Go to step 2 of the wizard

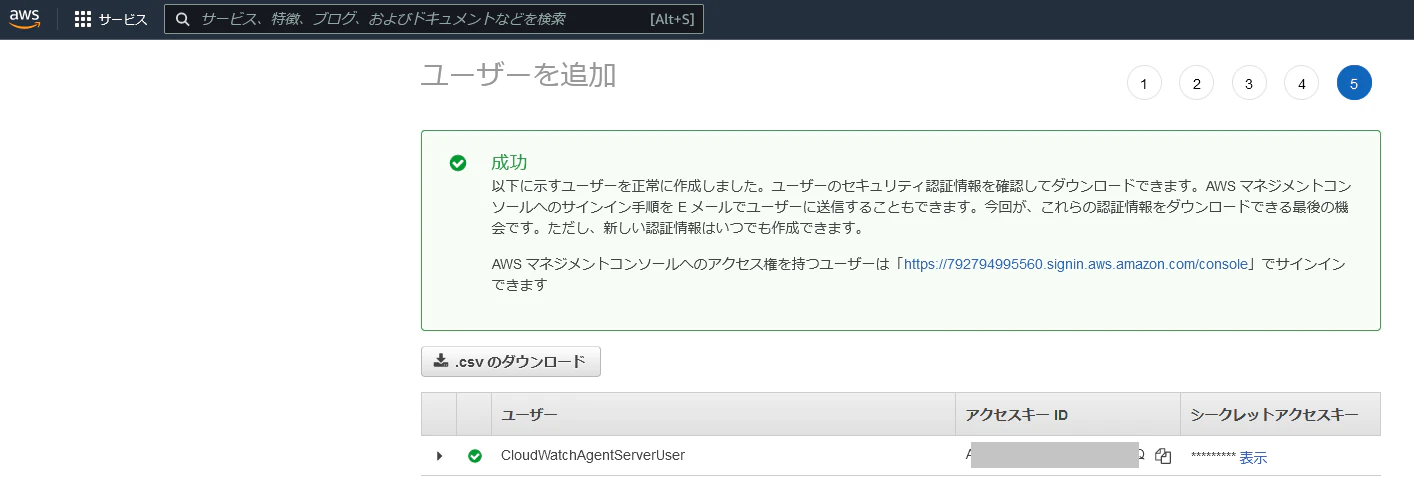[1196, 84]
